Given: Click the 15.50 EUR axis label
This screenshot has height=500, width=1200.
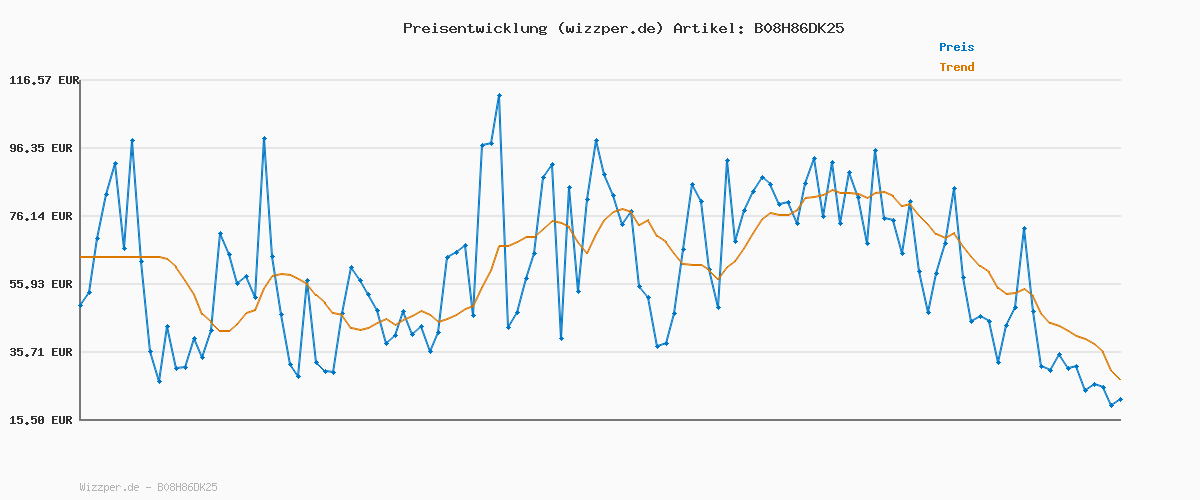Looking at the screenshot, I should point(44,420).
